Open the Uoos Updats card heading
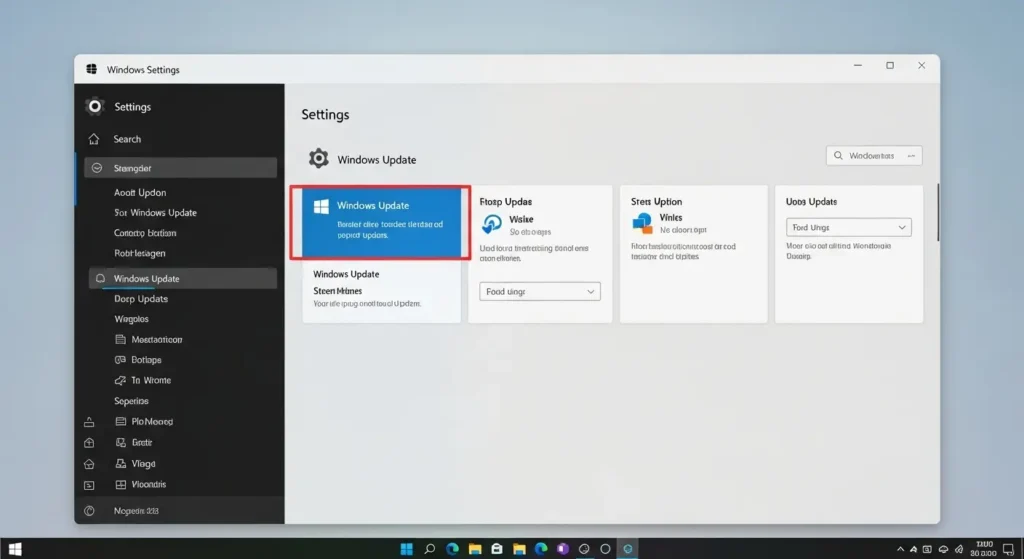Image resolution: width=1024 pixels, height=559 pixels. click(811, 202)
